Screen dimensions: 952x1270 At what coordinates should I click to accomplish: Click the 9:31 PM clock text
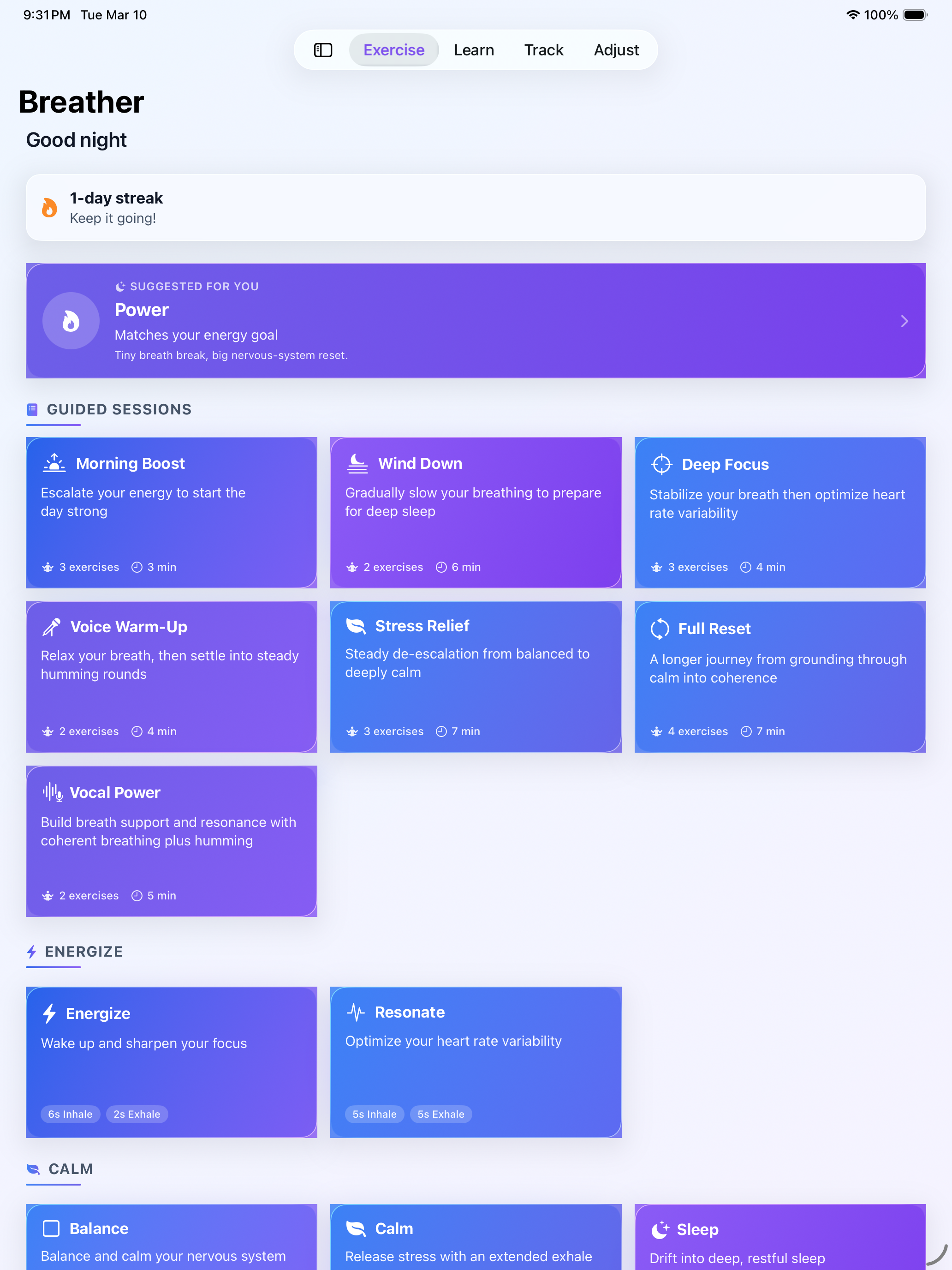(47, 15)
